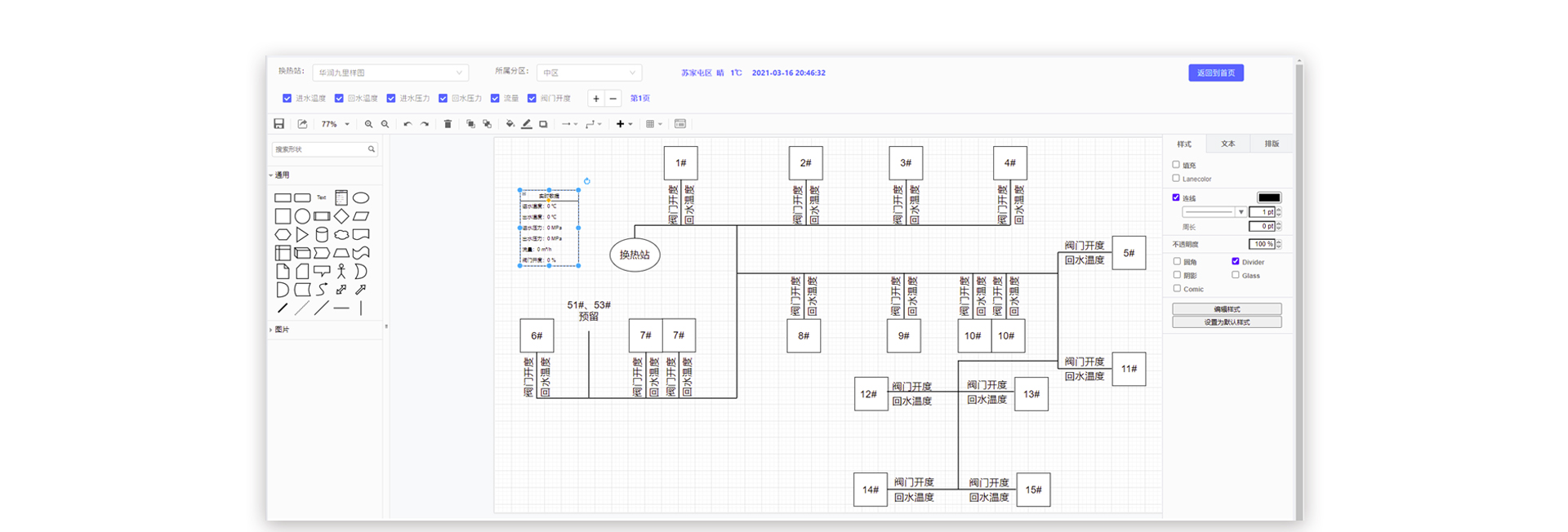Click the black line color swatch

pyautogui.click(x=1268, y=197)
